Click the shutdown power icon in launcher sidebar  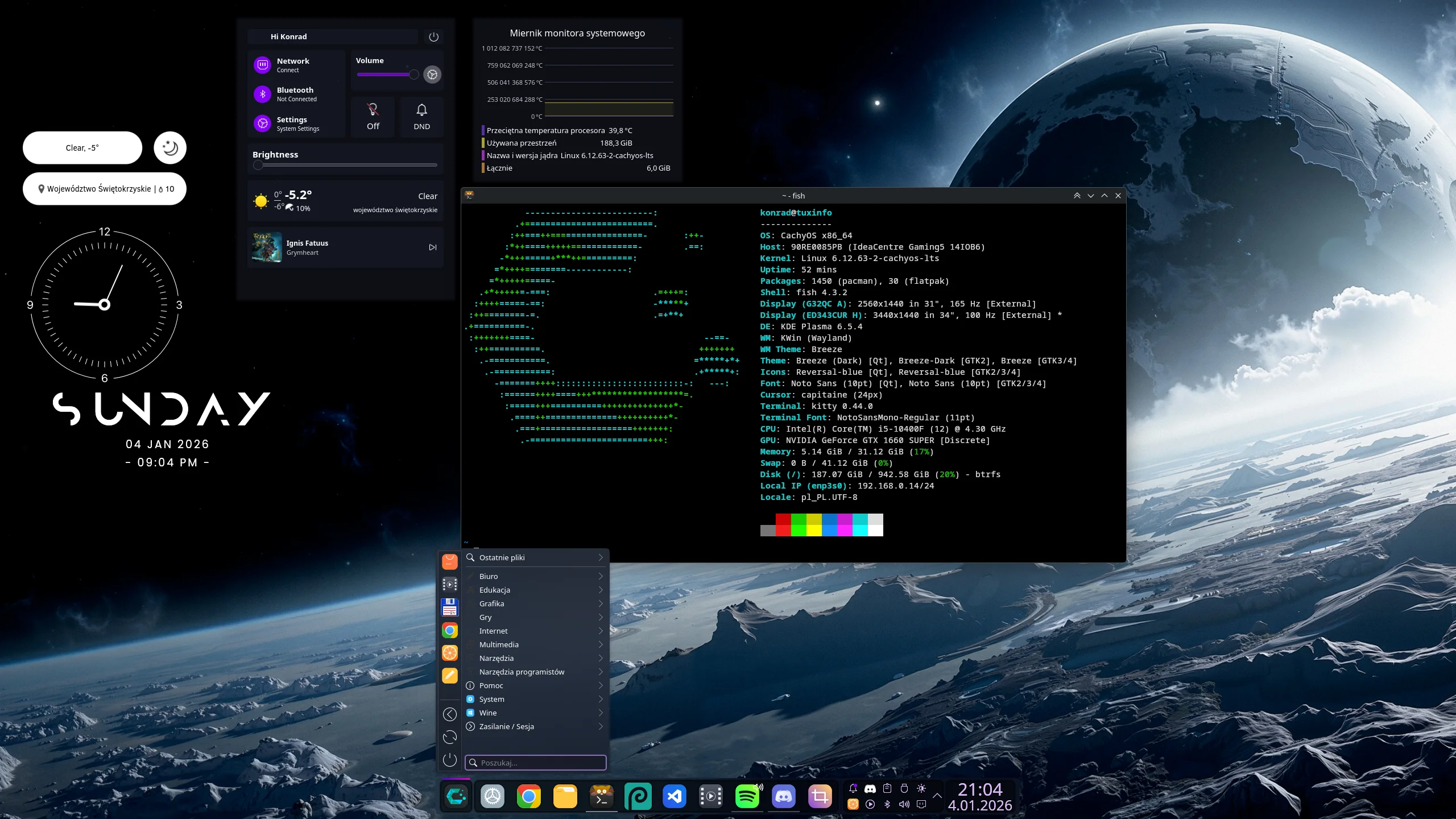450,760
